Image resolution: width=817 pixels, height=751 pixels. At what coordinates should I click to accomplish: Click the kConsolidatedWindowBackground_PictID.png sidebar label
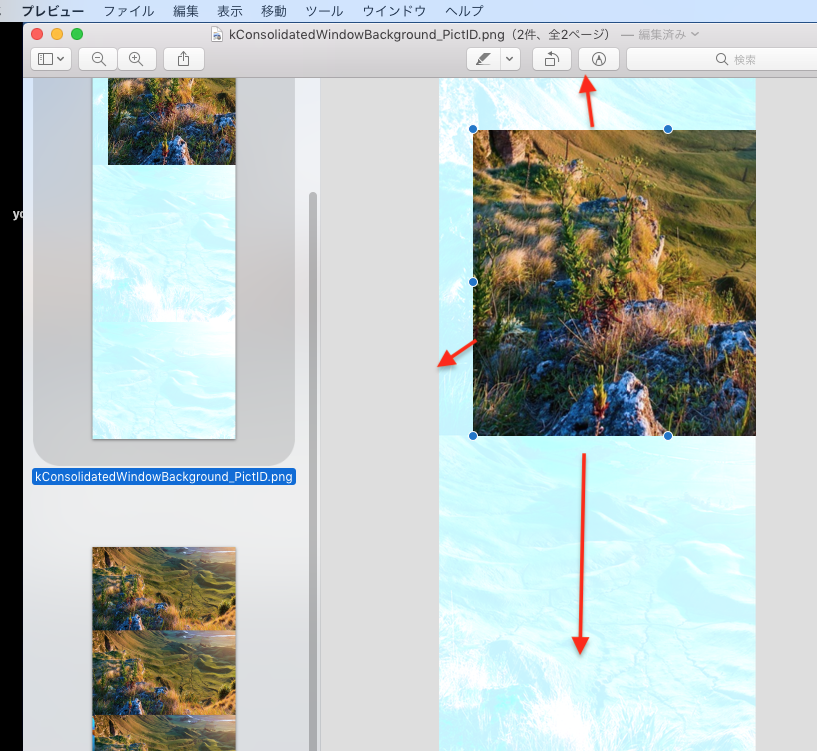click(x=164, y=476)
